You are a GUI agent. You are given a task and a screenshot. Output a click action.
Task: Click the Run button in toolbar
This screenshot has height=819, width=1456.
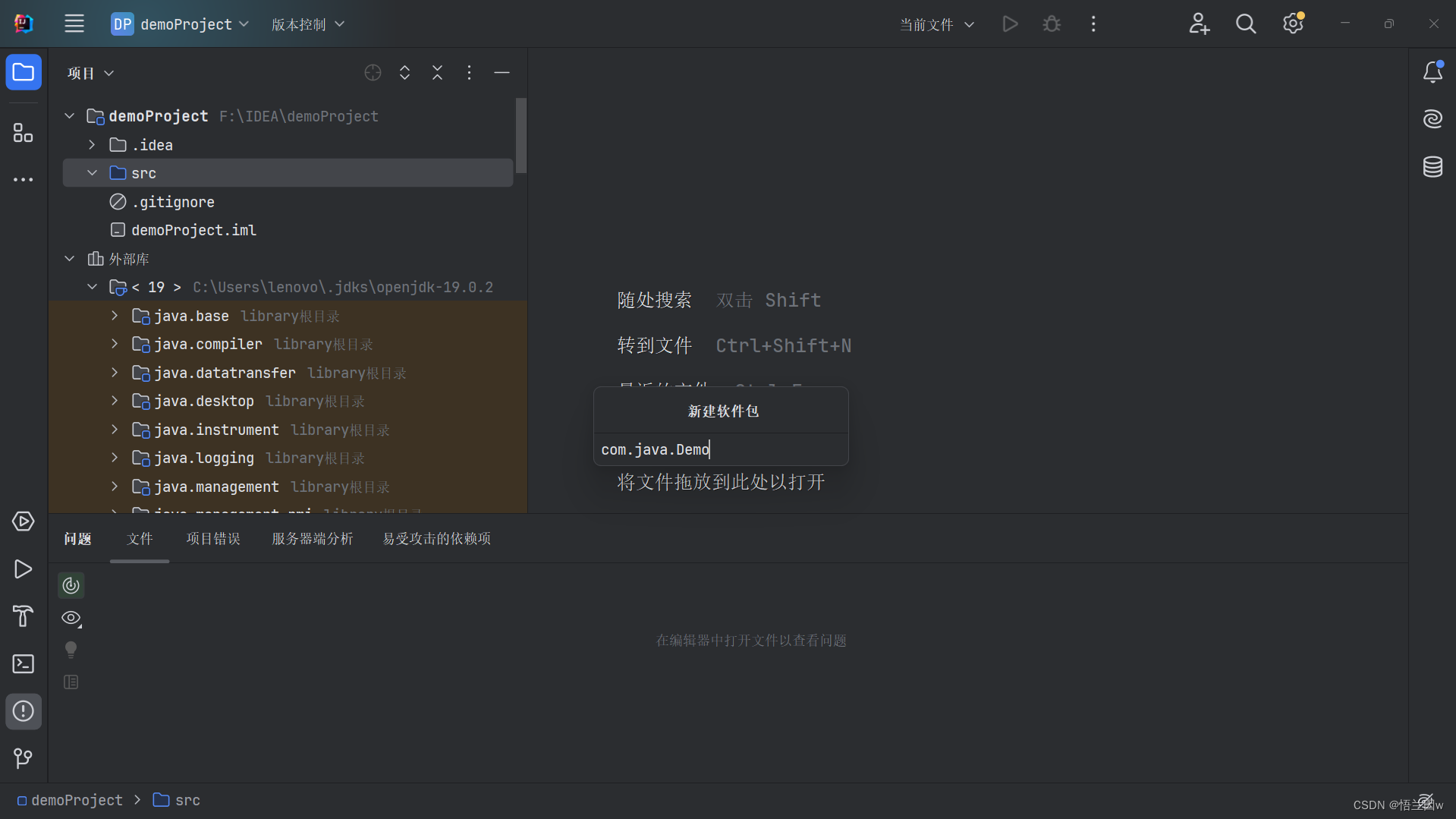point(1010,24)
